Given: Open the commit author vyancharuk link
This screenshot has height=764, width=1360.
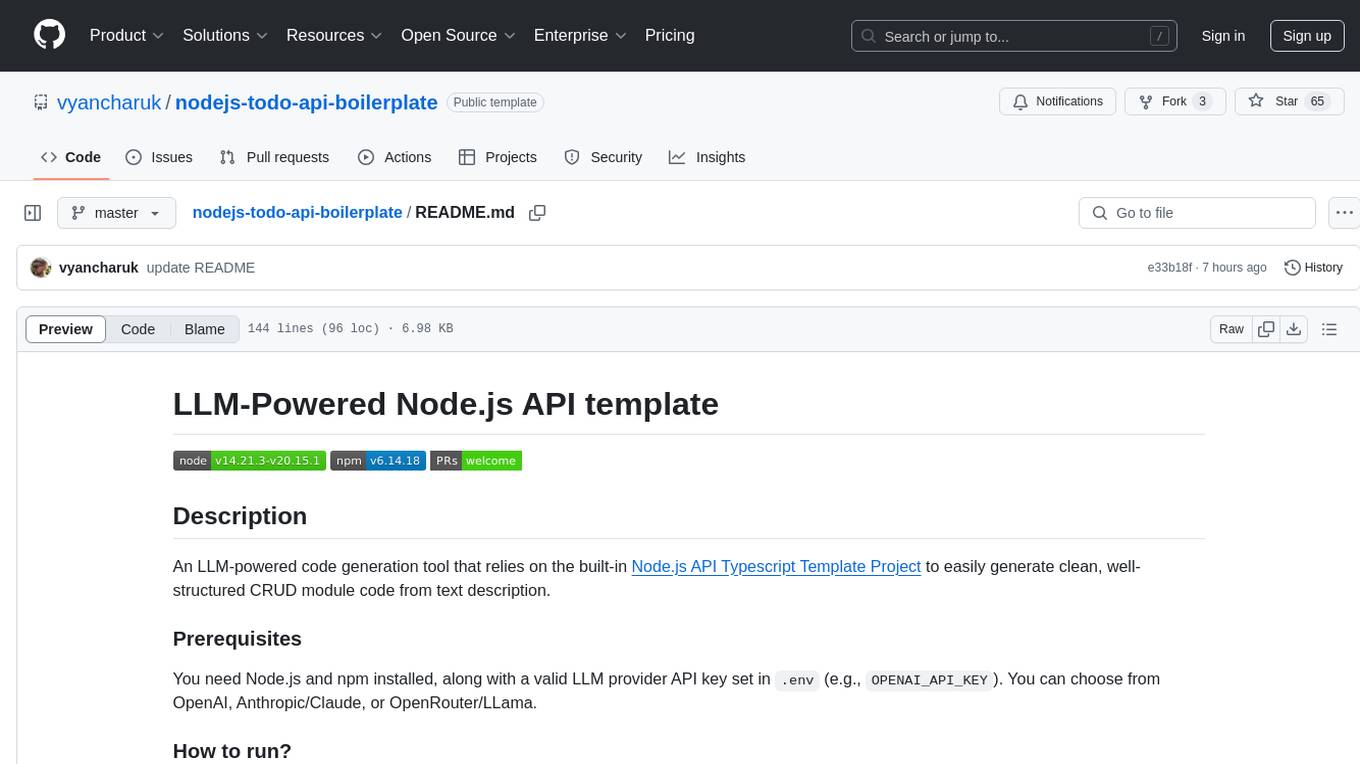Looking at the screenshot, I should pyautogui.click(x=98, y=268).
